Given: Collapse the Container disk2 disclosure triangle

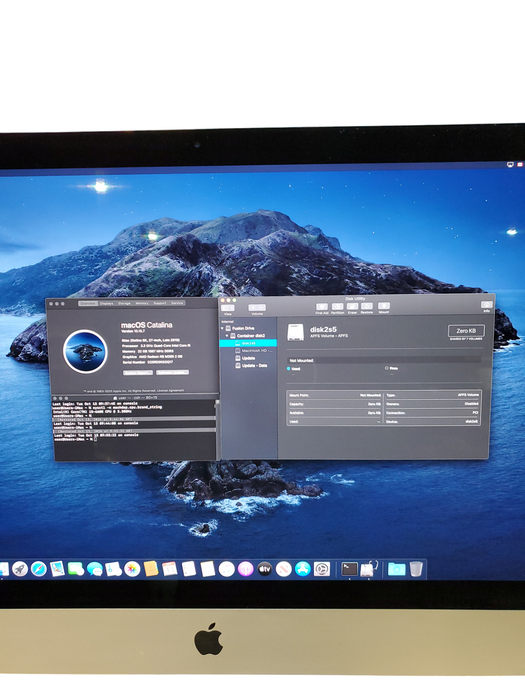Looking at the screenshot, I should 227,335.
